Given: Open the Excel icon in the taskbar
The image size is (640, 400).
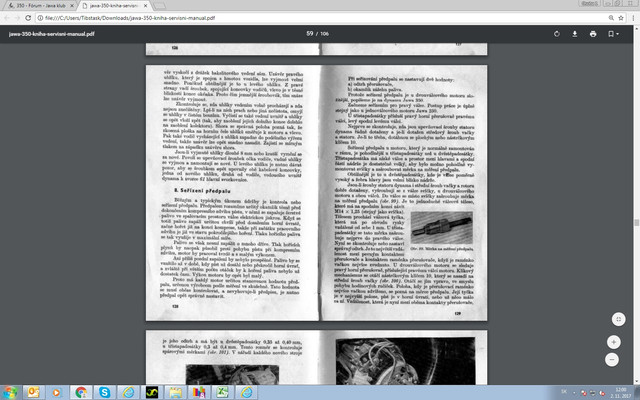Looking at the screenshot, I should click(222, 392).
